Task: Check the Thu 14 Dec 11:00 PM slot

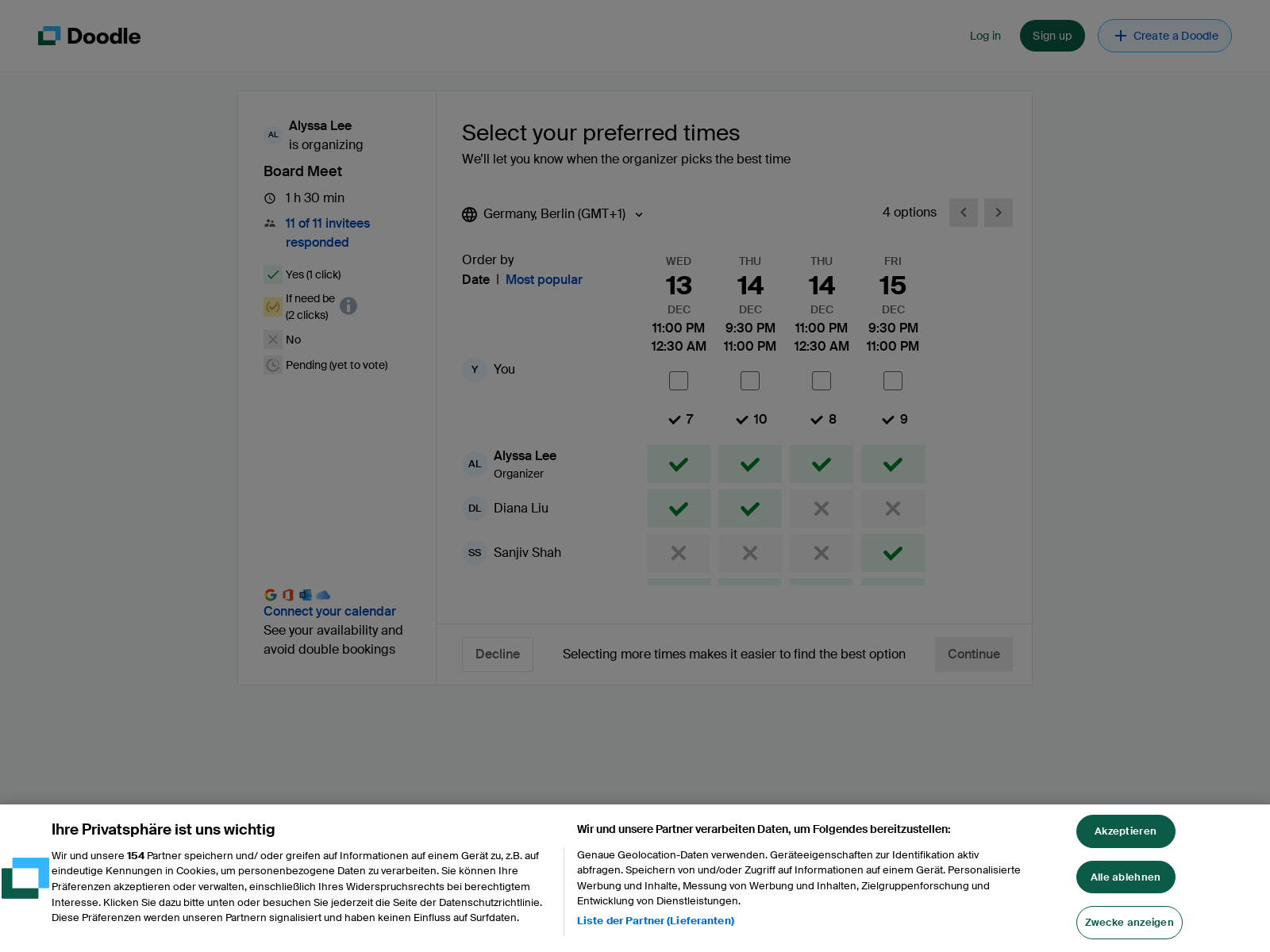Action: click(822, 381)
